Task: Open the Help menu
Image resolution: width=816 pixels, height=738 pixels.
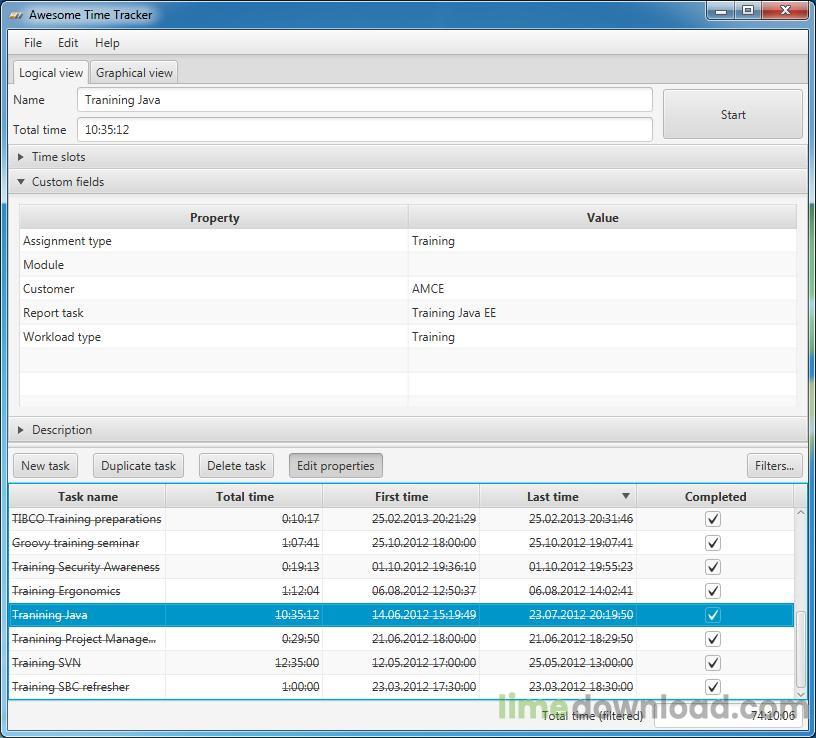Action: pos(107,43)
